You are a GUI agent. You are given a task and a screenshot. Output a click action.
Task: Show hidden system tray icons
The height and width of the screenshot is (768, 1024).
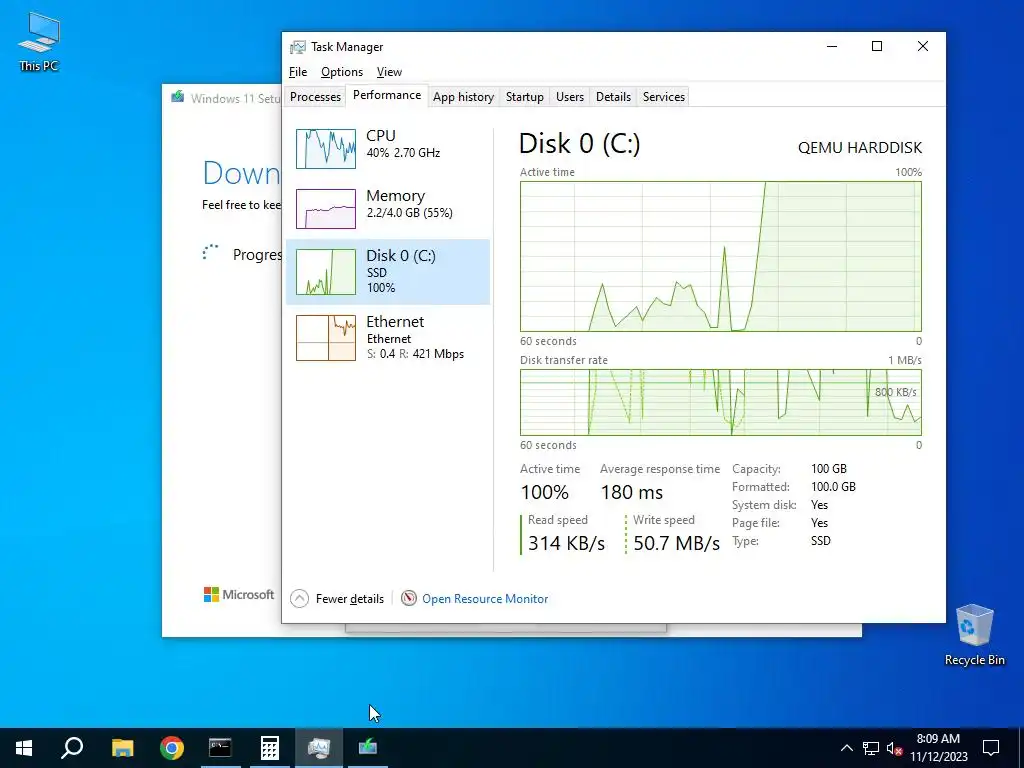(846, 748)
